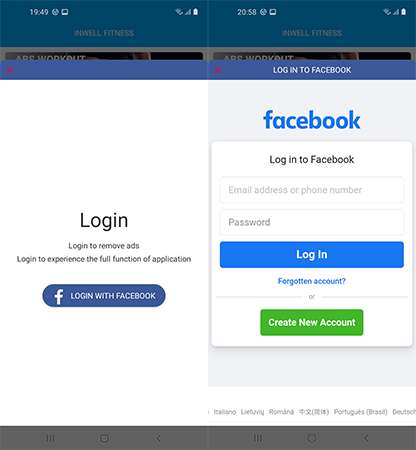
Task: Focus the Password field
Action: 312,222
